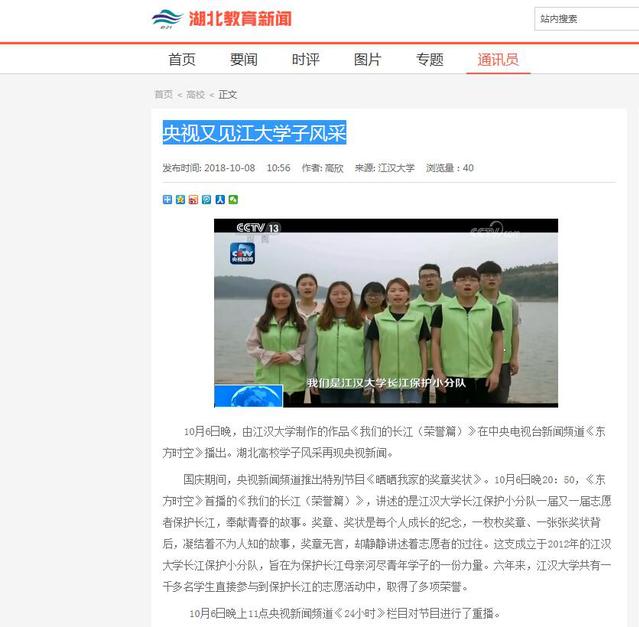Click the view count 浏览量：40
The image size is (639, 627).
click(450, 168)
